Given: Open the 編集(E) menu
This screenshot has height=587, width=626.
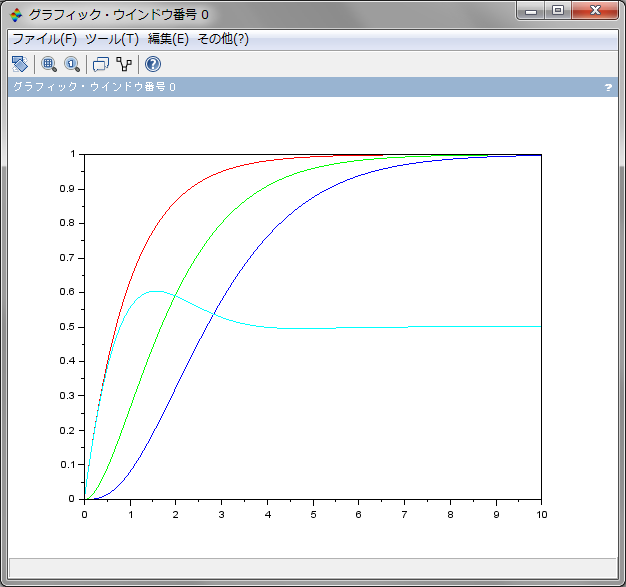Looking at the screenshot, I should pos(167,39).
